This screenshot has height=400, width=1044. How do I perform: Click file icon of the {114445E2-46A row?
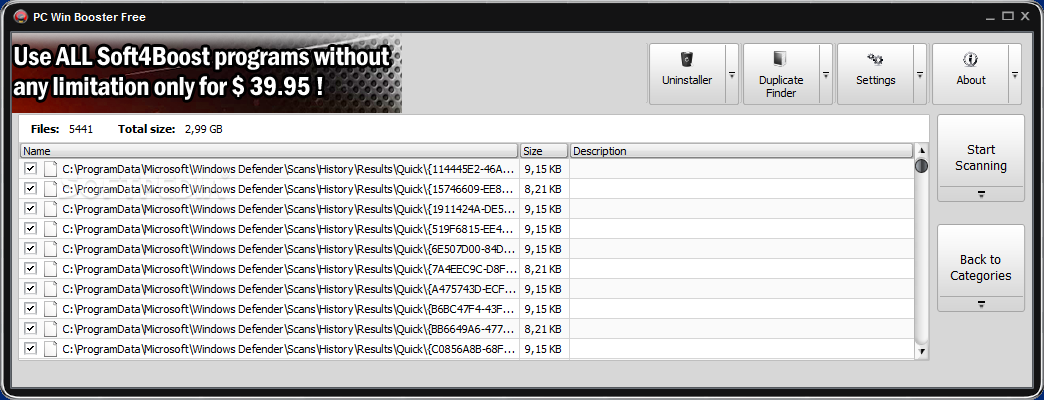[51, 169]
